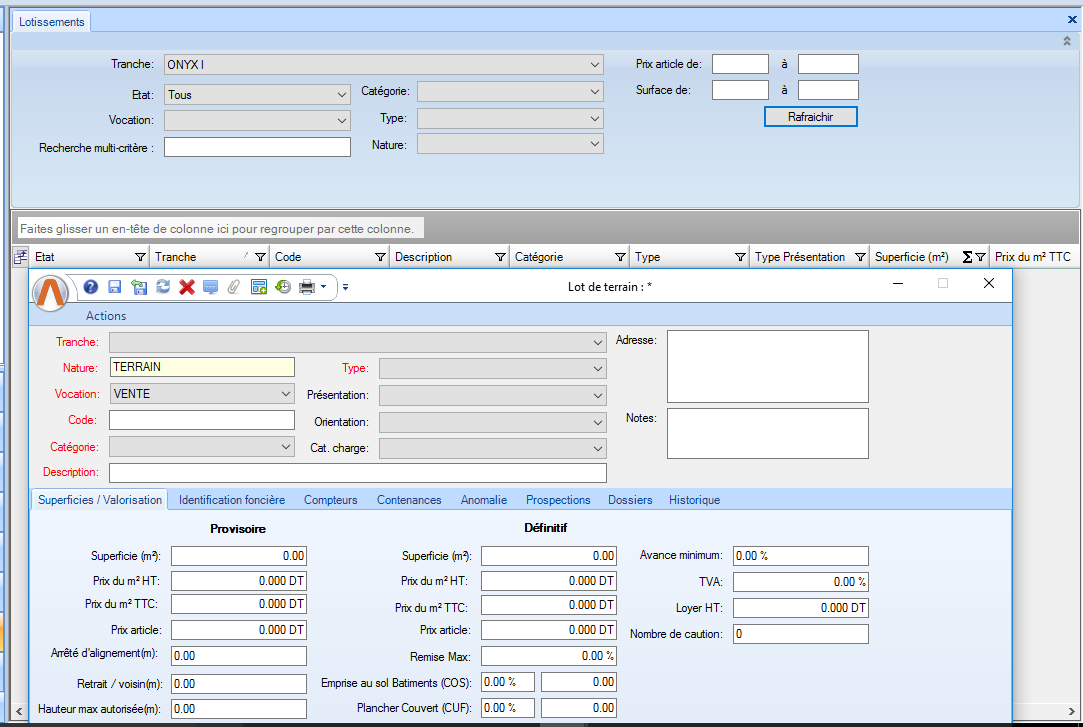Click the orange application logo button
The height and width of the screenshot is (727, 1083).
point(51,291)
